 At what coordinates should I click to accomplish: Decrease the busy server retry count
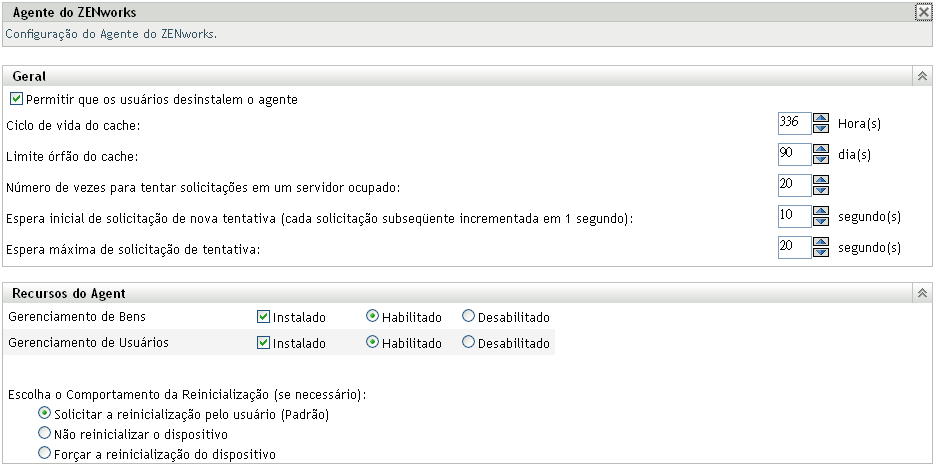821,191
